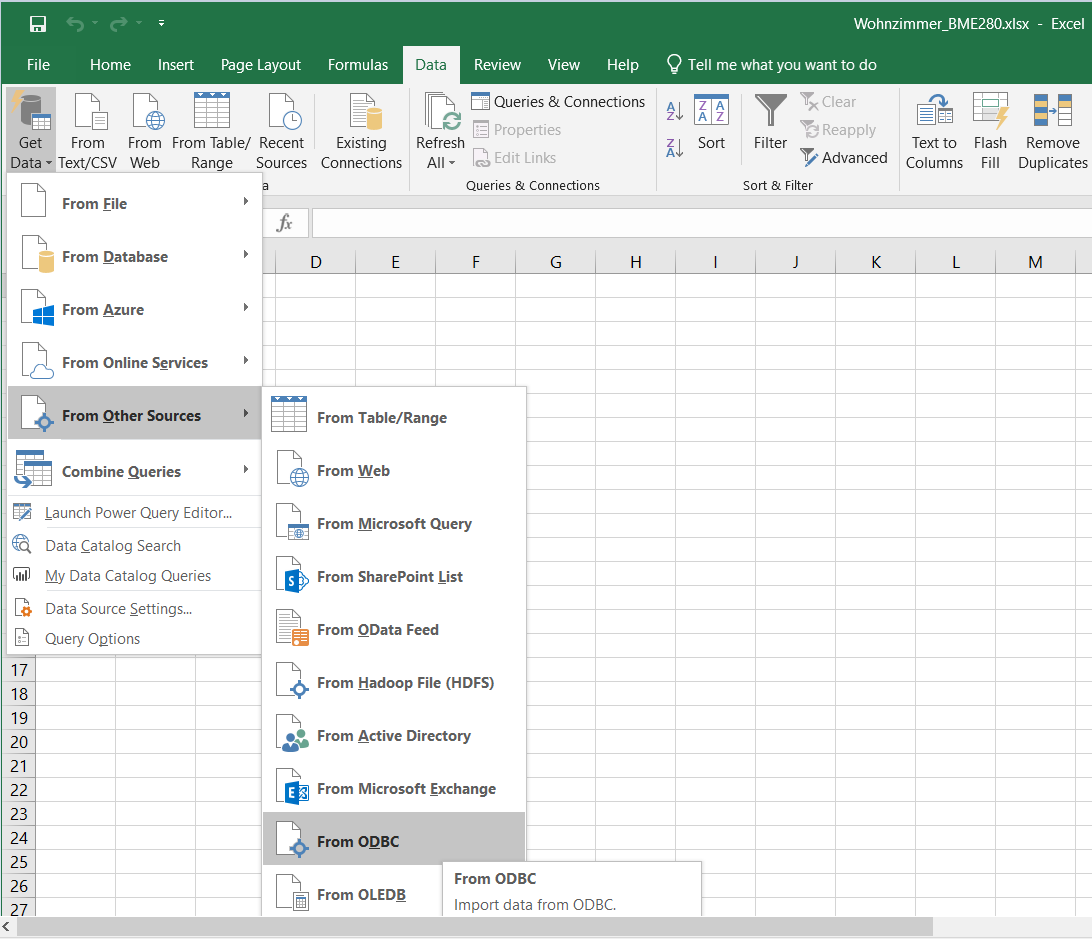Open Existing Connections
Screen dimensions: 1092x939
pos(361,130)
